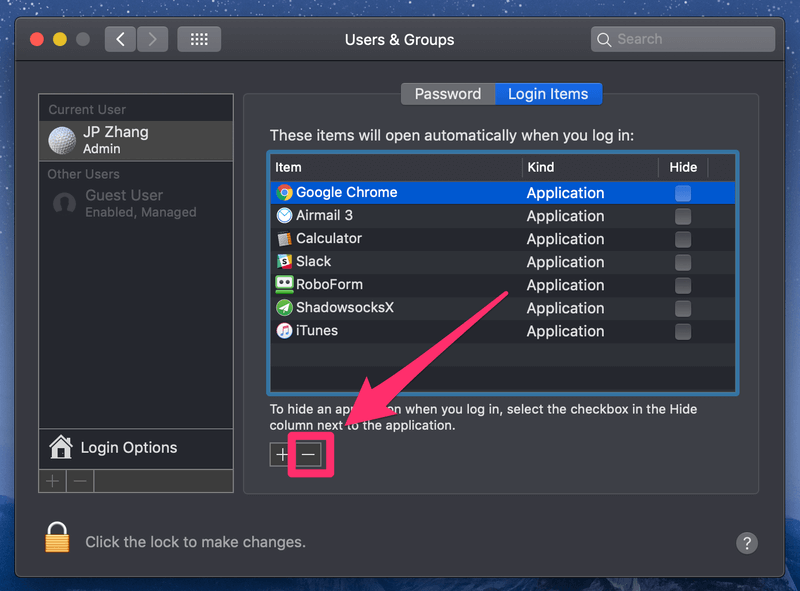Go forward with the right chevron button
Screen dimensions: 800x591
(153, 39)
